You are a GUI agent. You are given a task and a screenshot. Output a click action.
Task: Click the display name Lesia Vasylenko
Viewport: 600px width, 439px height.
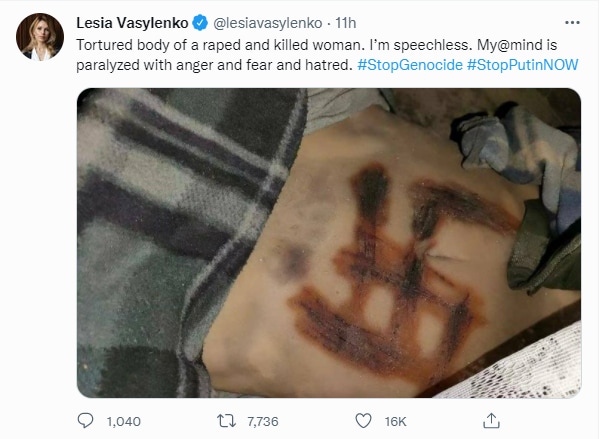[x=132, y=23]
